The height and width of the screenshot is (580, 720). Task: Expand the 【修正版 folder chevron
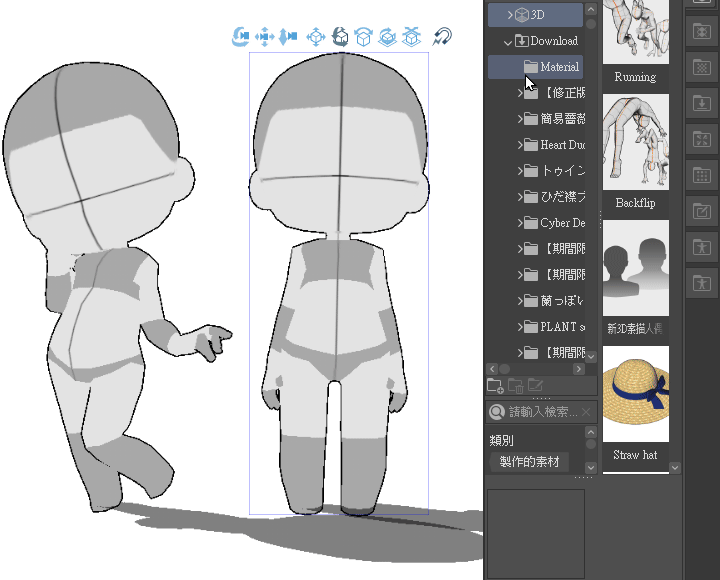click(x=520, y=93)
